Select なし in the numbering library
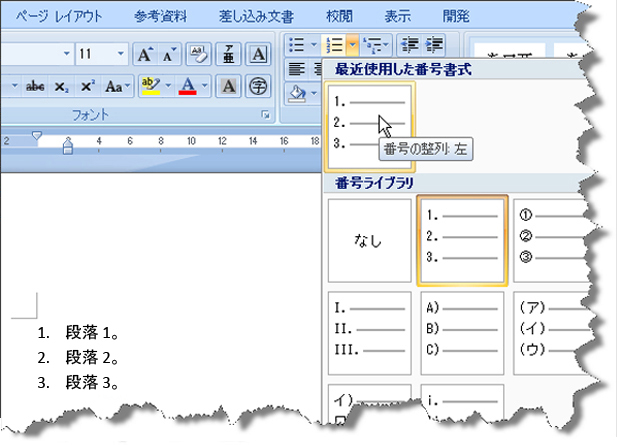The width and height of the screenshot is (617, 445). (369, 240)
